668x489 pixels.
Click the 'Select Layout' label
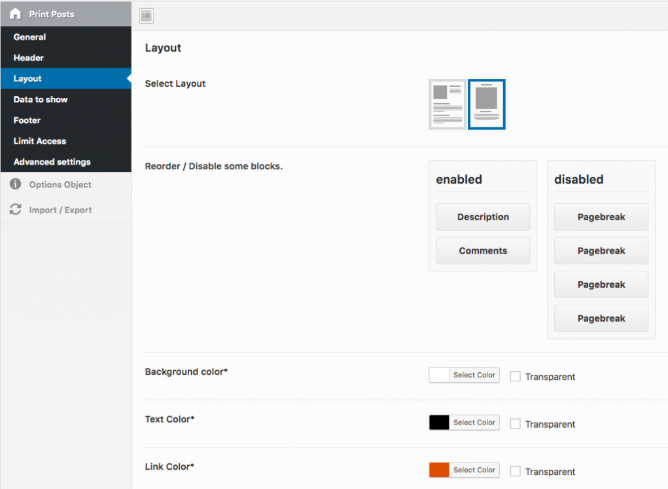(175, 84)
